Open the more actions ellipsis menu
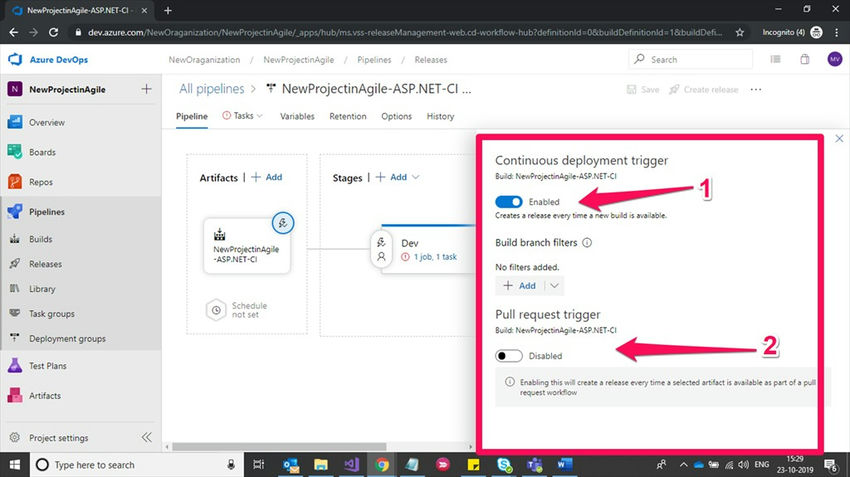The width and height of the screenshot is (850, 477). tap(756, 89)
